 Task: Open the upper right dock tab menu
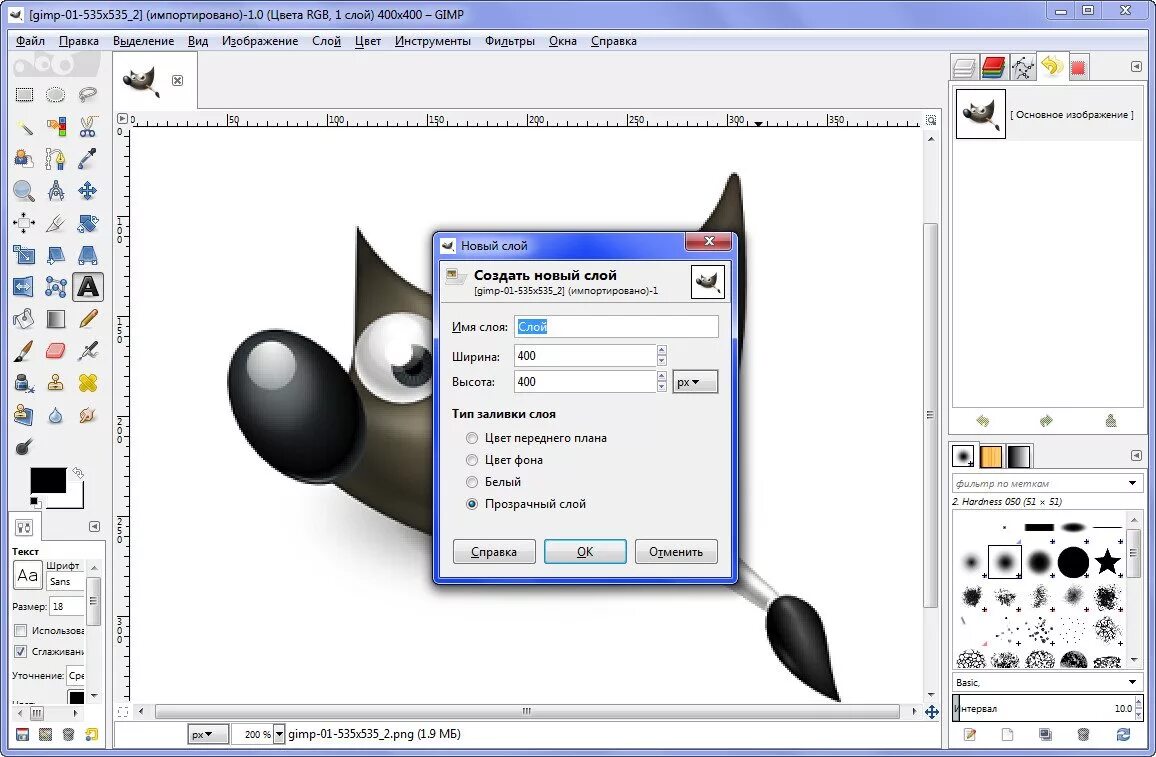1136,66
